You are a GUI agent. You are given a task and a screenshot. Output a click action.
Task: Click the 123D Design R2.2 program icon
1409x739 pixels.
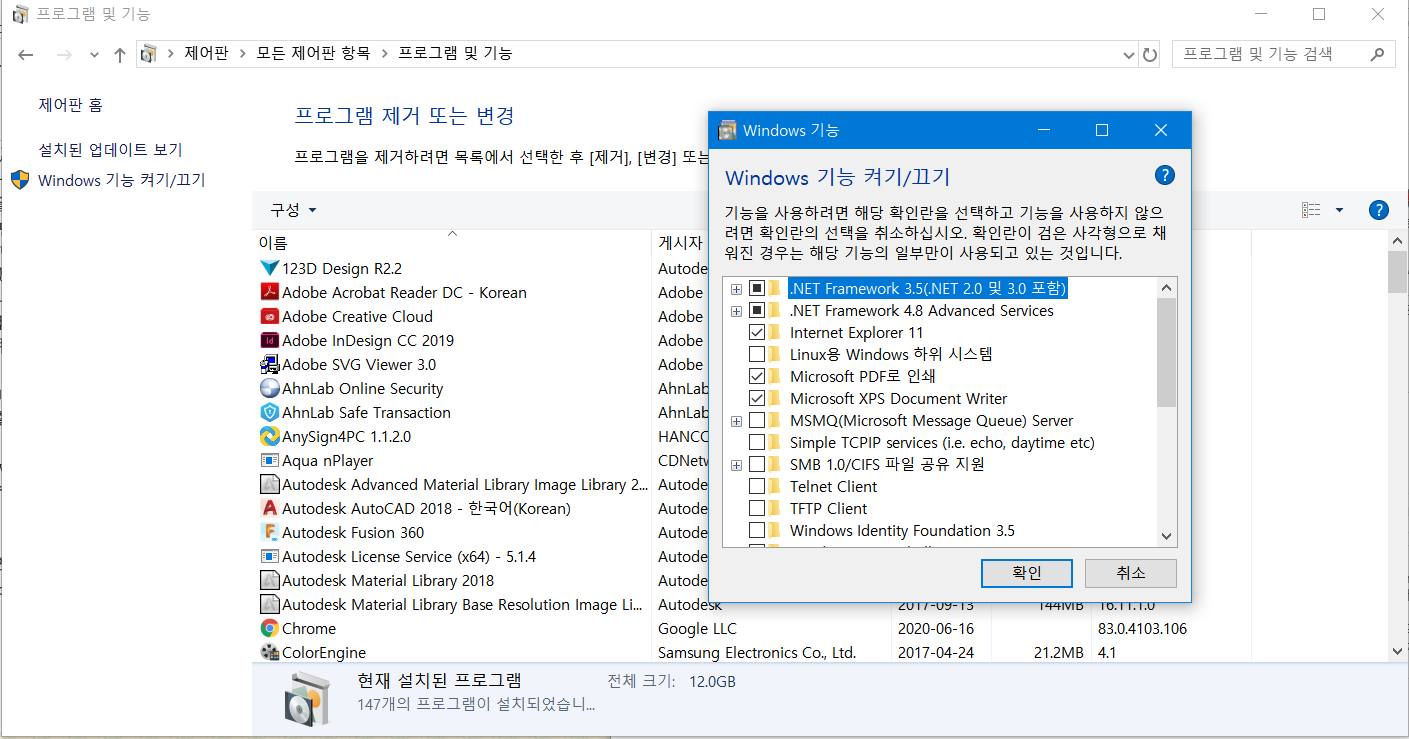[269, 268]
